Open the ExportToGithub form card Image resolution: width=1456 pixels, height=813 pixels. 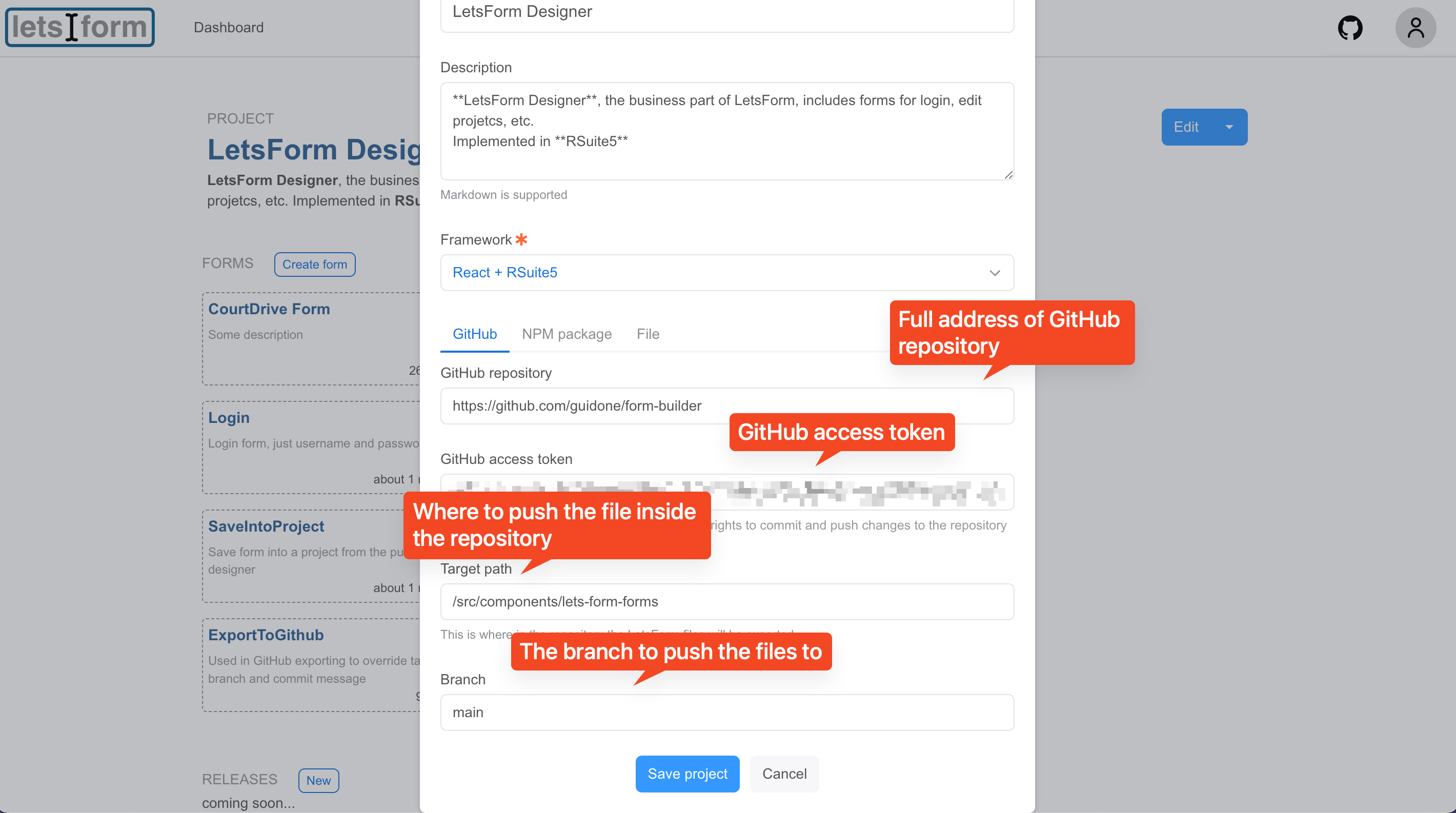pyautogui.click(x=311, y=665)
